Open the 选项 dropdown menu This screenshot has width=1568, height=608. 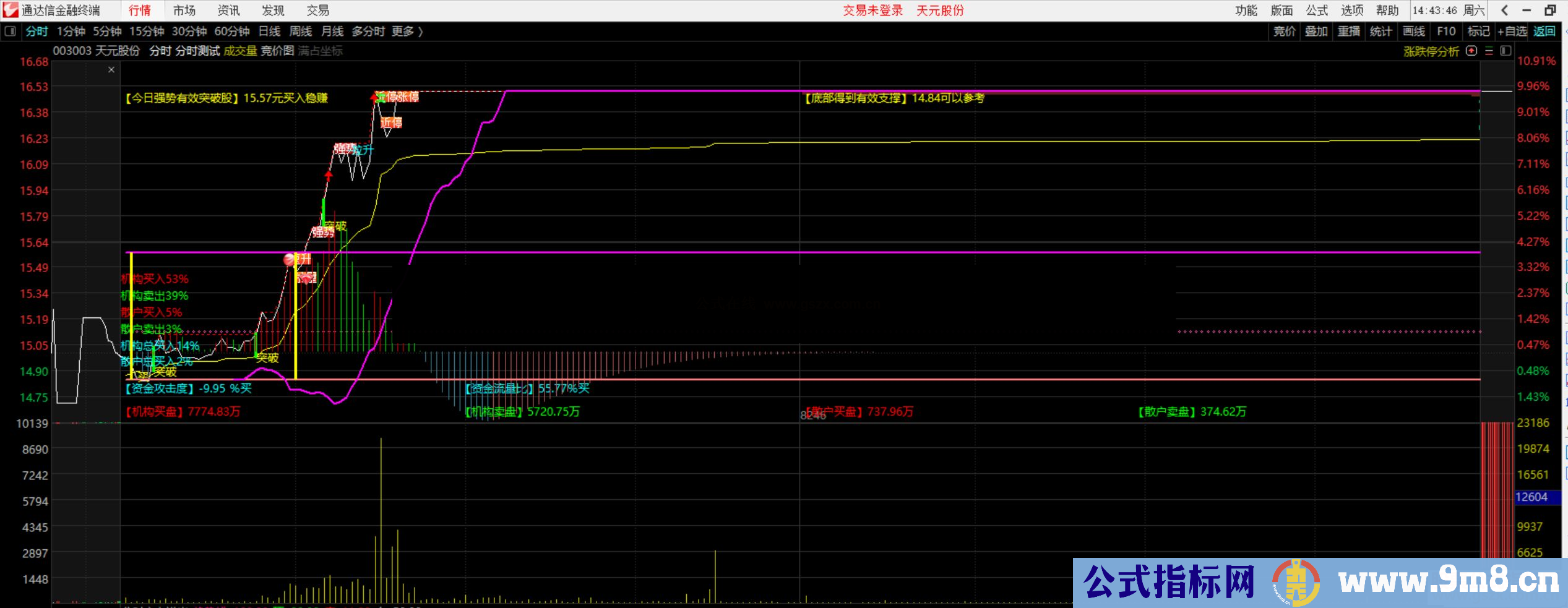click(x=1352, y=10)
